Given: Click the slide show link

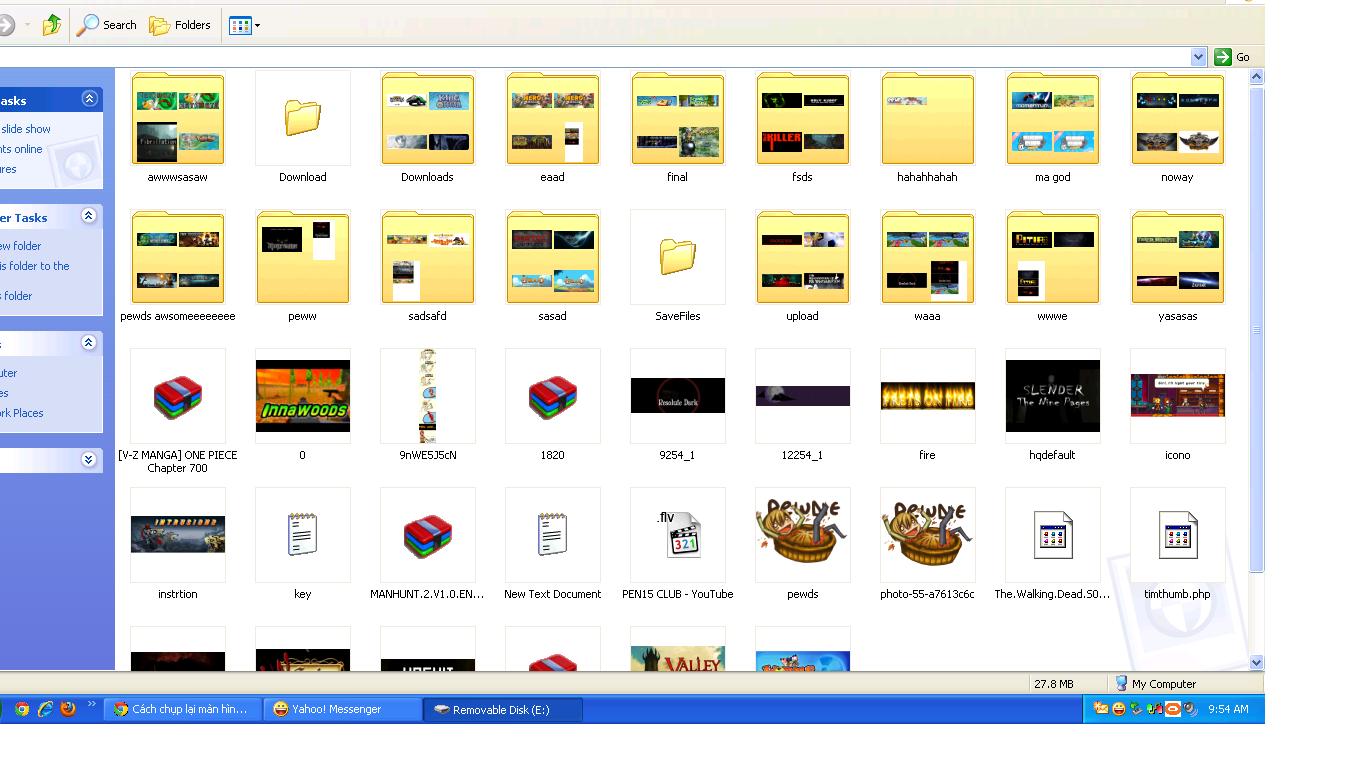Looking at the screenshot, I should point(25,129).
